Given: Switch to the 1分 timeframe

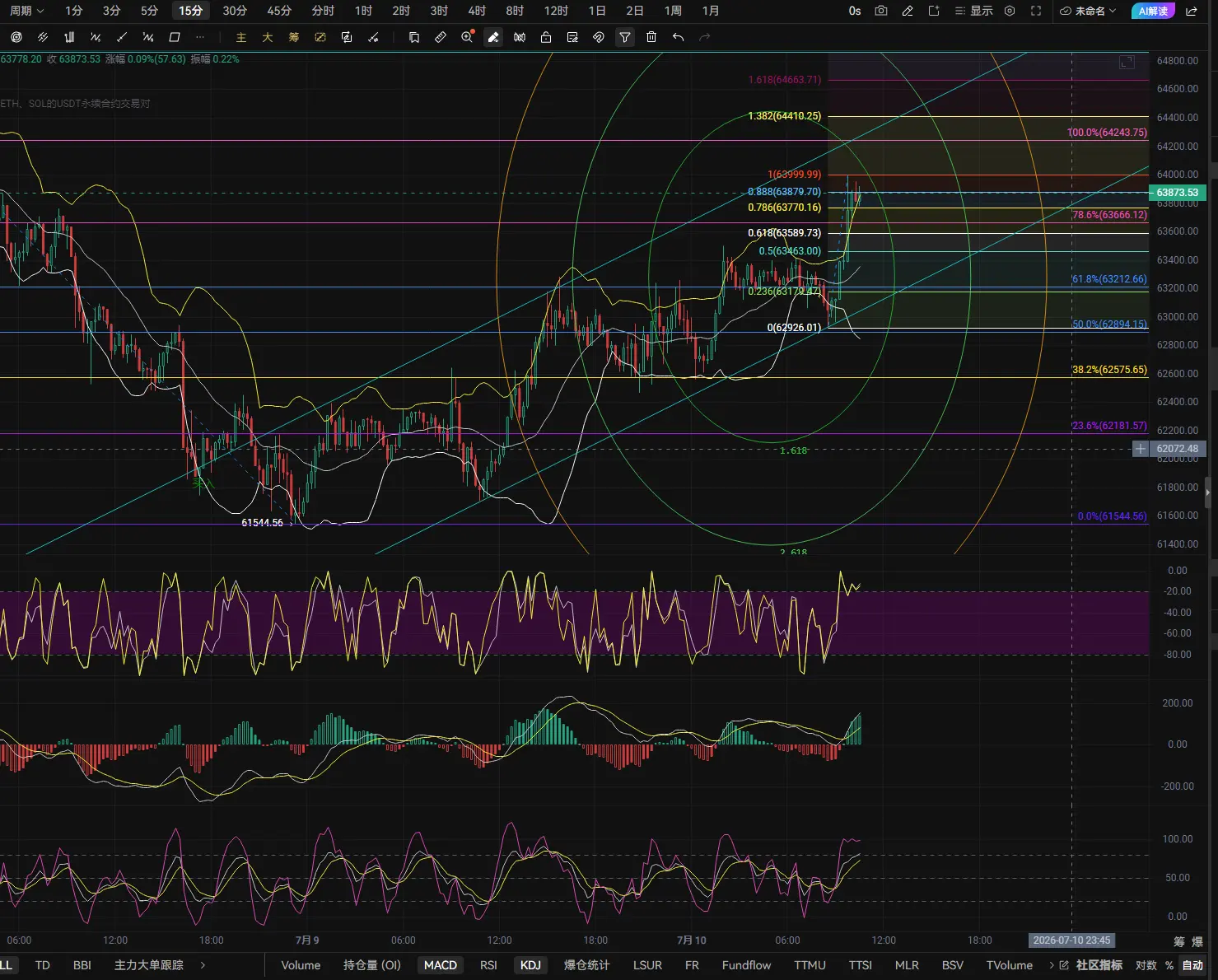Looking at the screenshot, I should pyautogui.click(x=74, y=11).
